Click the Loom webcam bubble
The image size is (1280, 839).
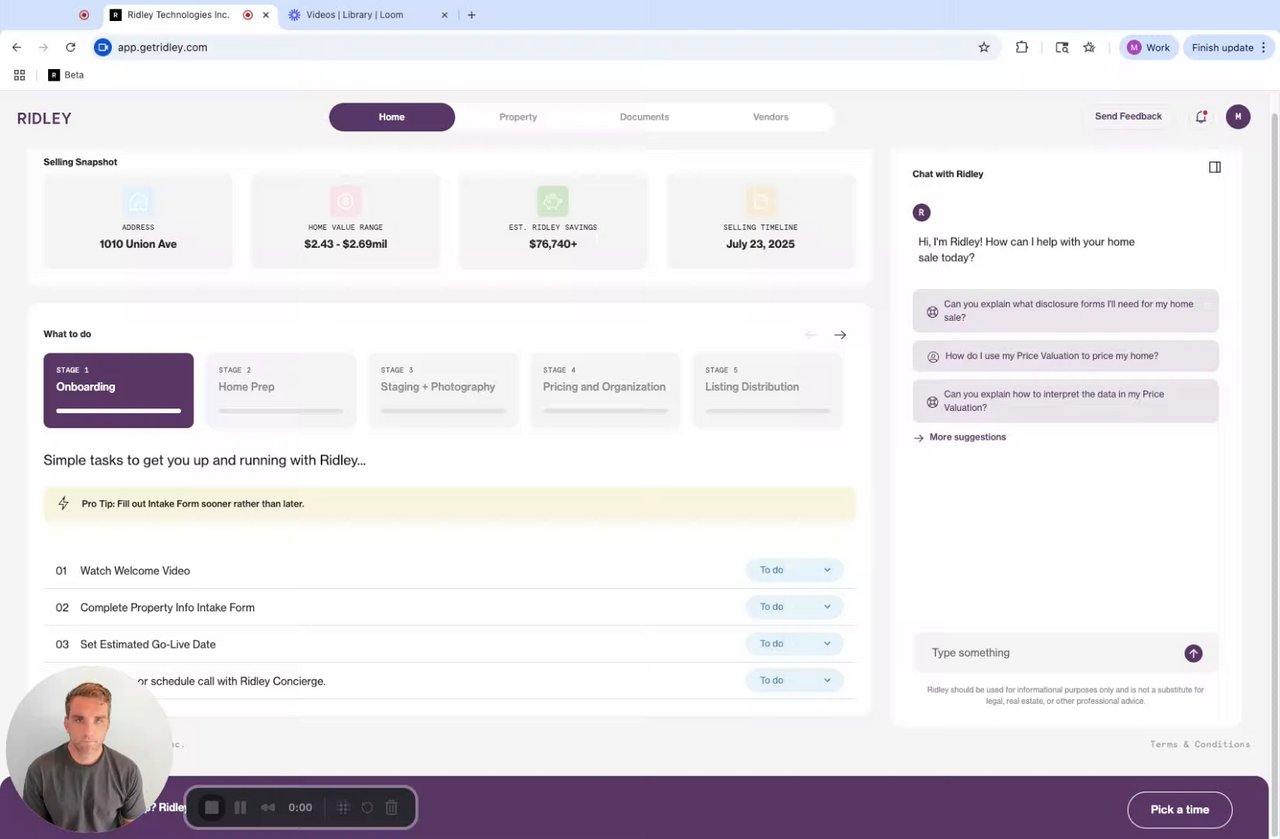pos(88,750)
